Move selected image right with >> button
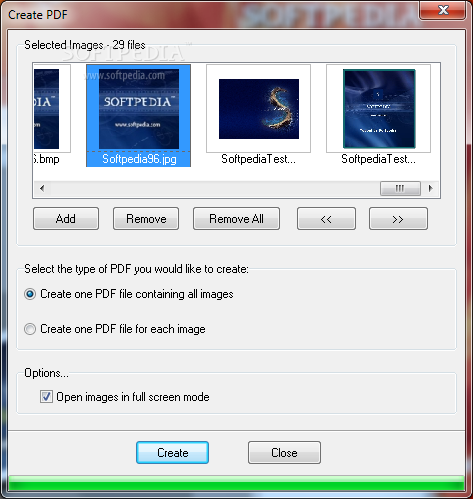 pos(398,219)
